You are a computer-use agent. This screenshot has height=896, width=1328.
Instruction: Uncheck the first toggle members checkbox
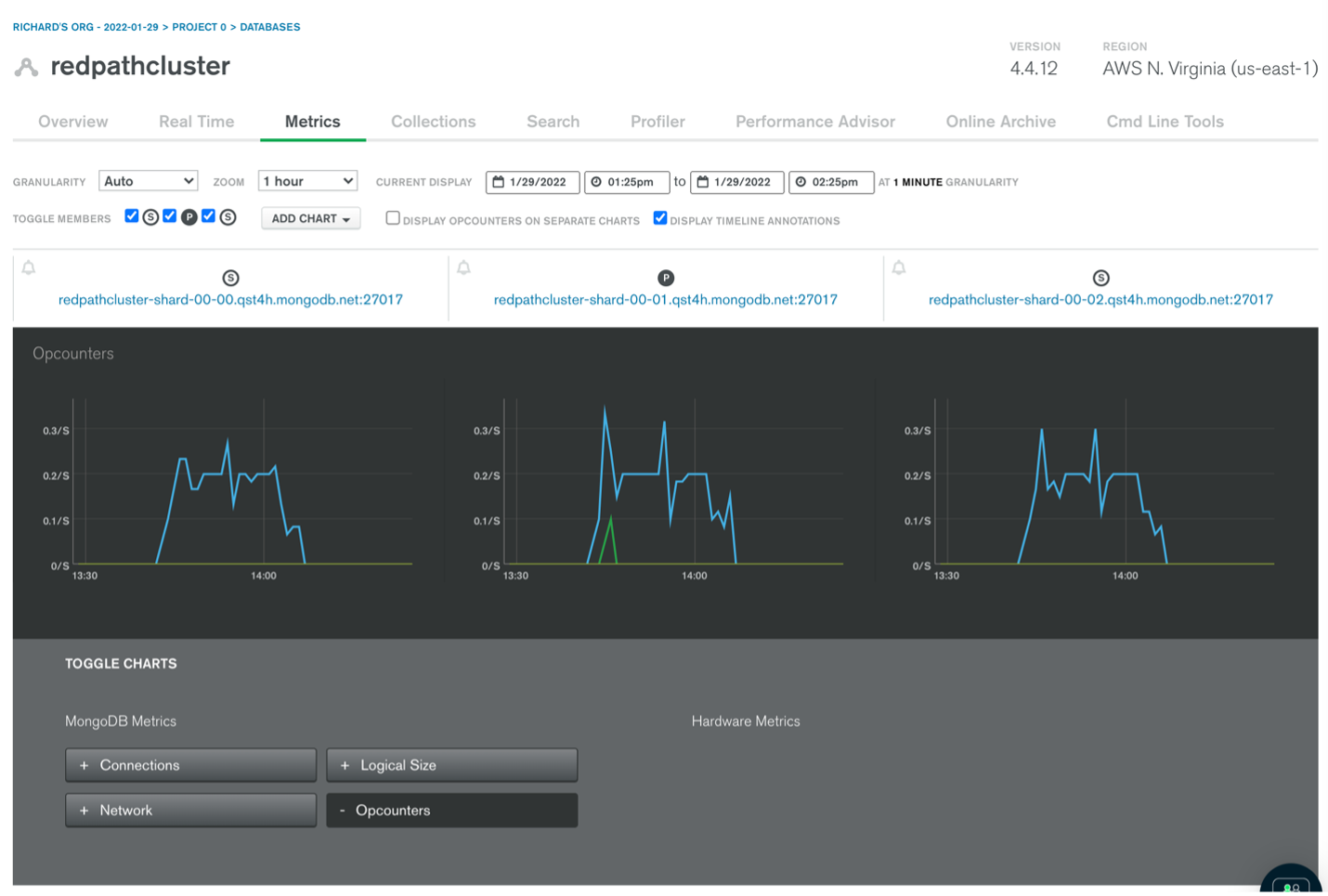132,216
